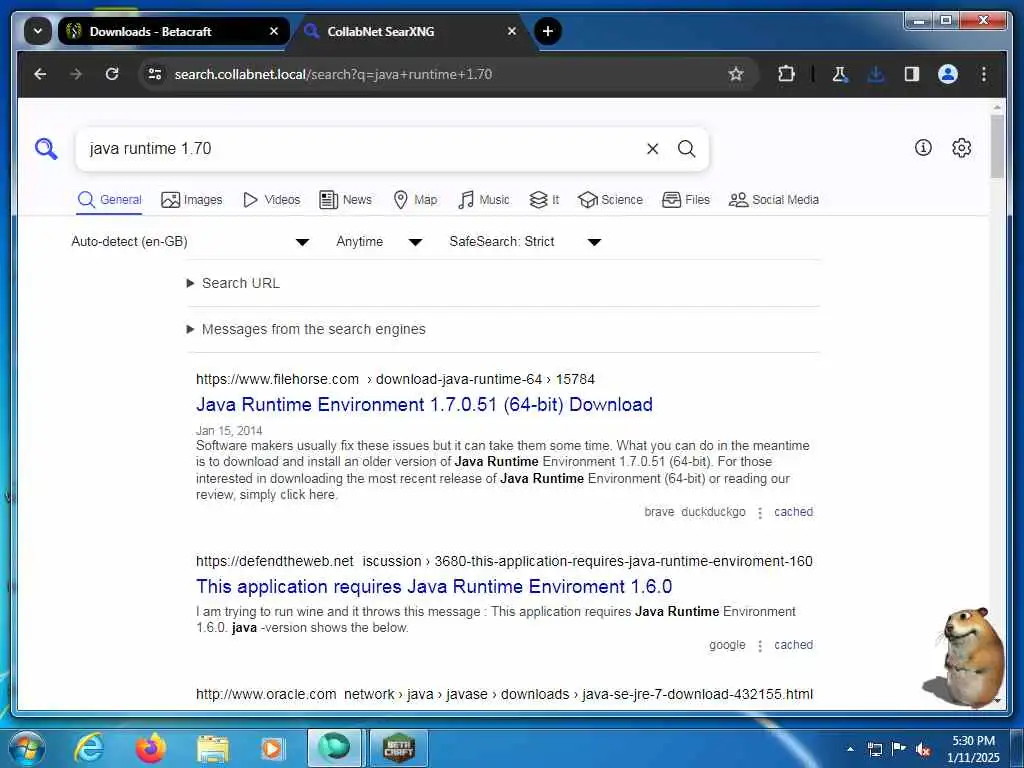Launch Firefox from taskbar
Image resolution: width=1024 pixels, height=768 pixels.
[x=151, y=748]
